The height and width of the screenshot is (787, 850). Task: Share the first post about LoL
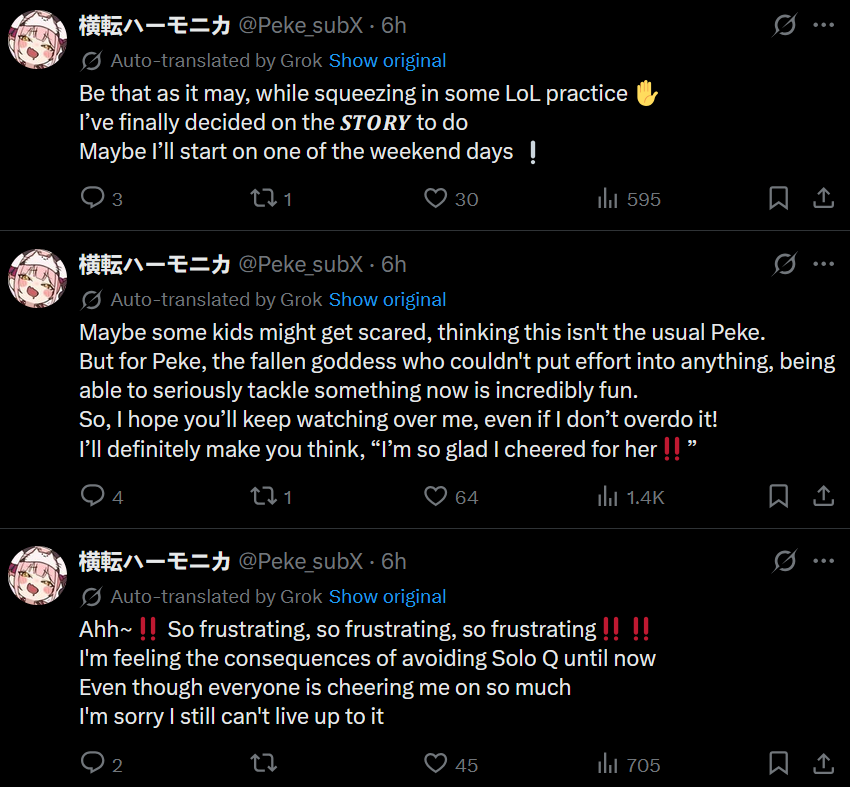[x=823, y=198]
